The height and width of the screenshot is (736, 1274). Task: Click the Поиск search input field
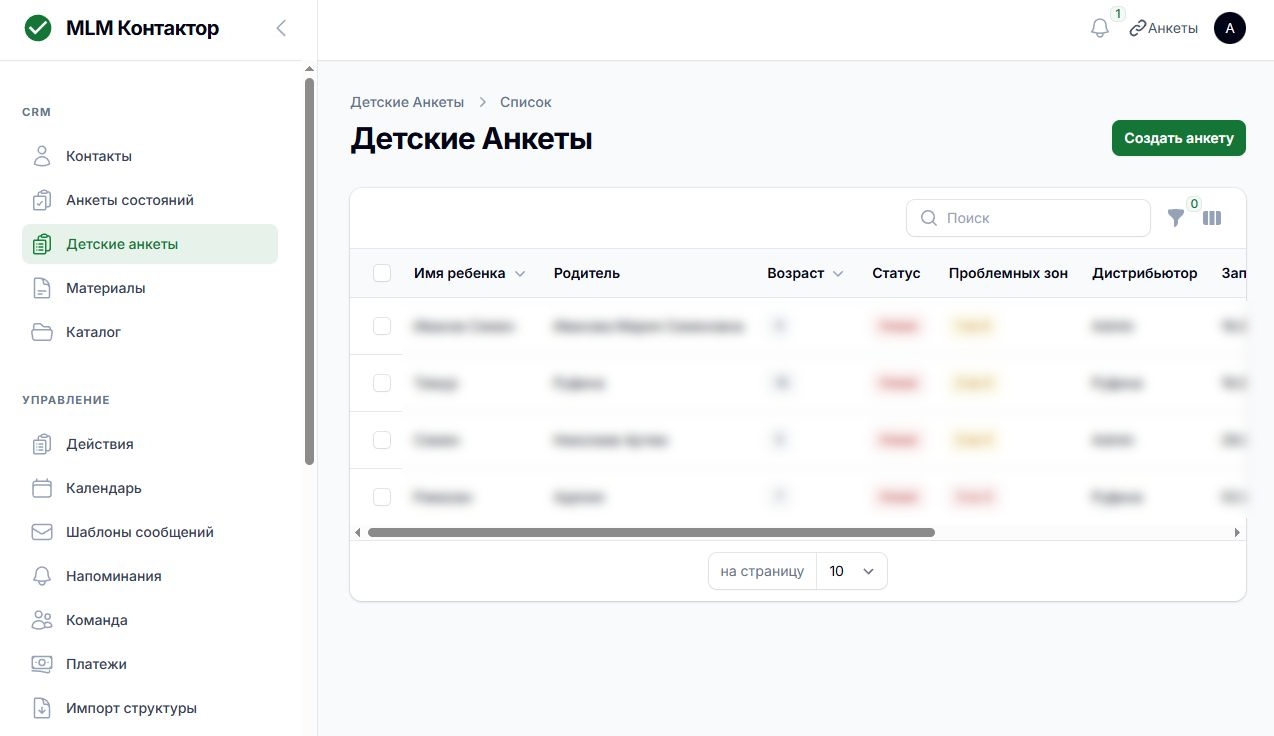click(1028, 218)
